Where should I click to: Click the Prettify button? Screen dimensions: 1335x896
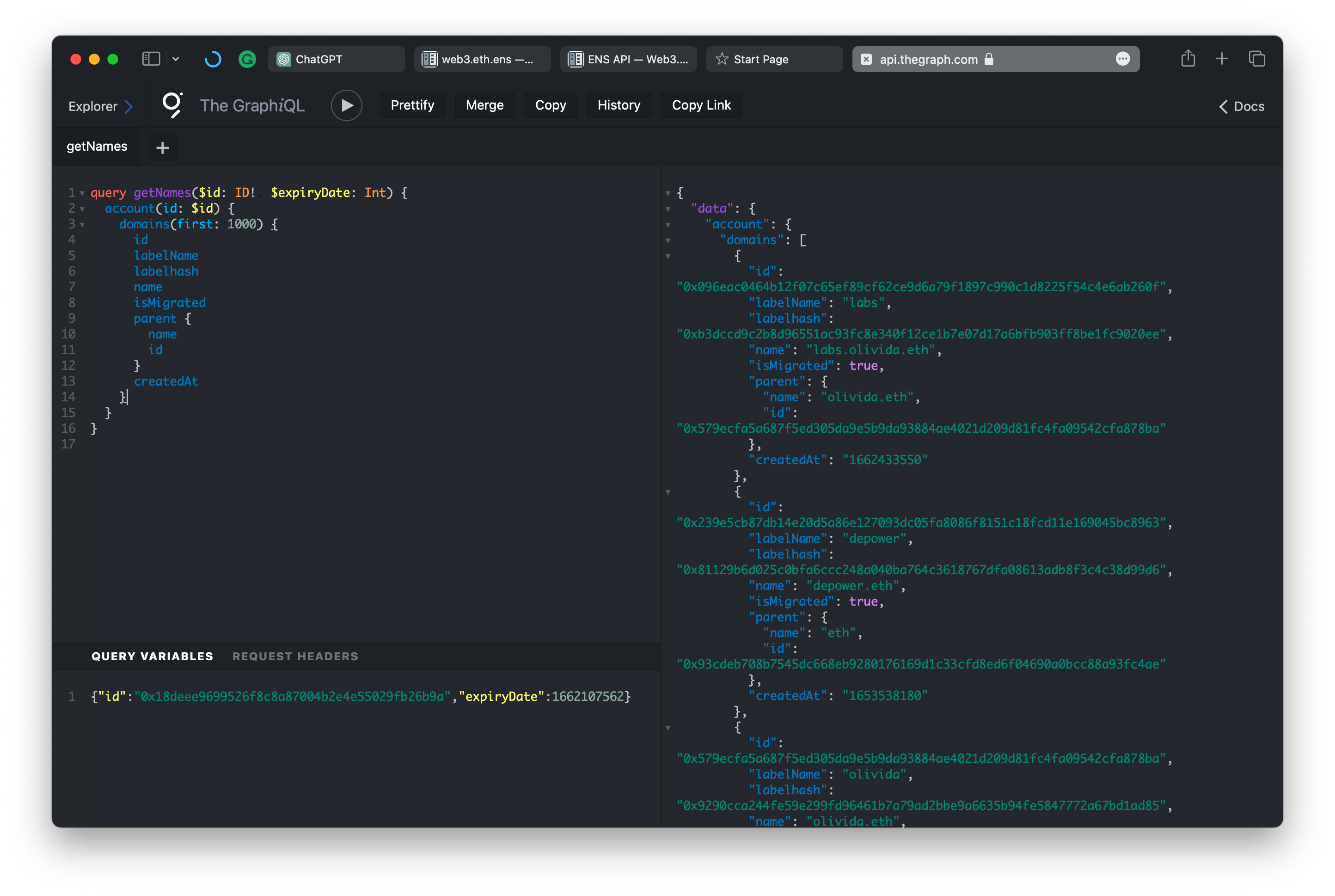[x=412, y=105]
